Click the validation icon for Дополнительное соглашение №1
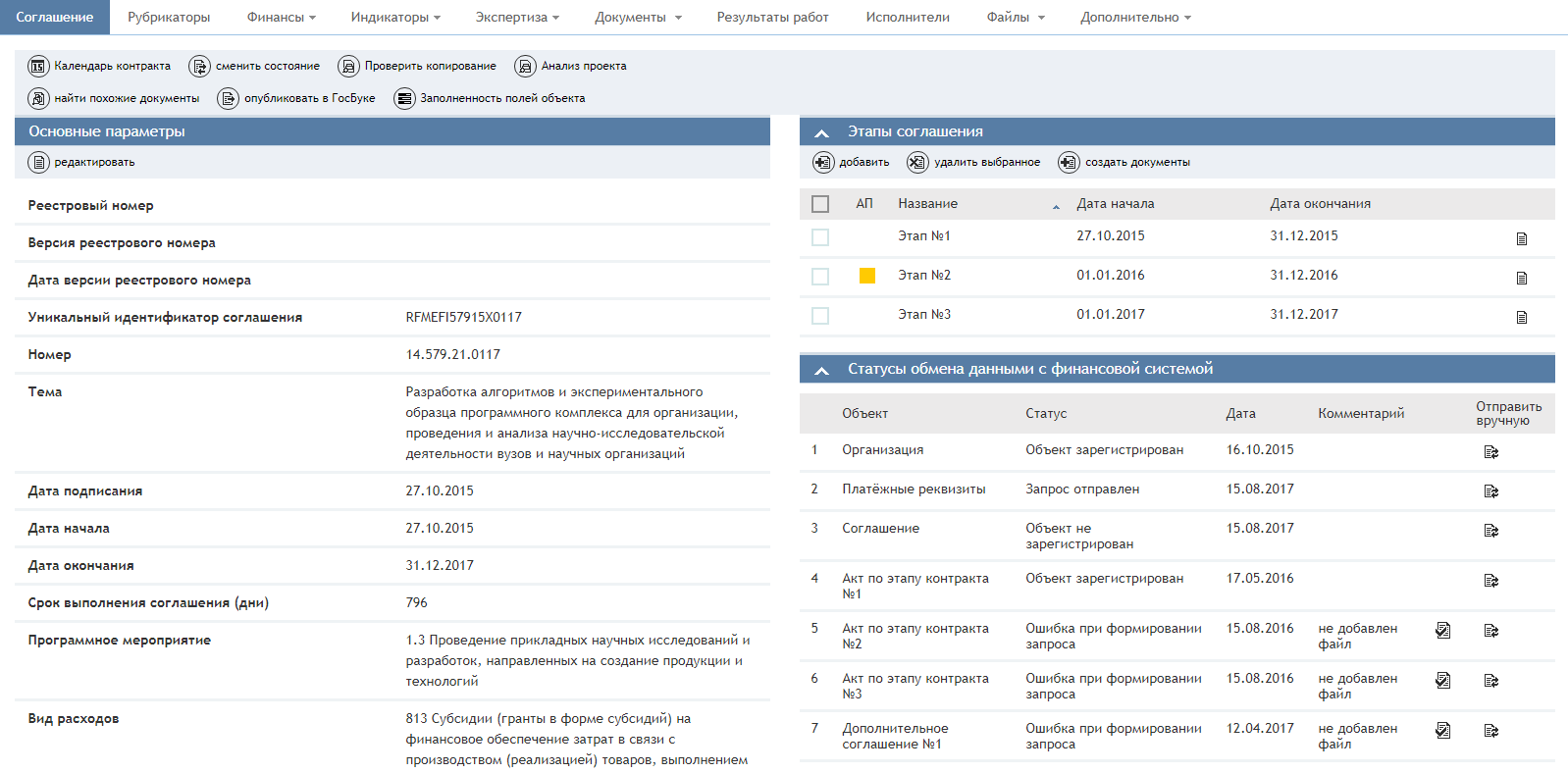The image size is (1568, 773). (1442, 730)
